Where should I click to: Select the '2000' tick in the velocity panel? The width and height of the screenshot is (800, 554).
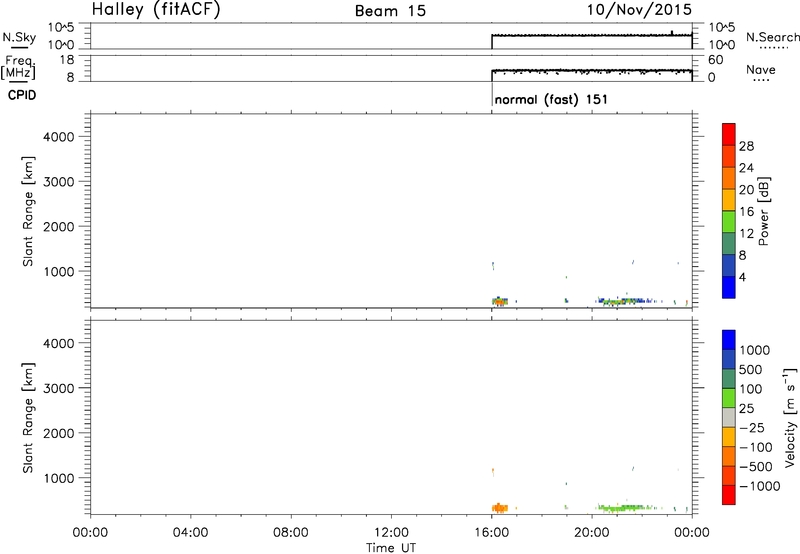(59, 433)
